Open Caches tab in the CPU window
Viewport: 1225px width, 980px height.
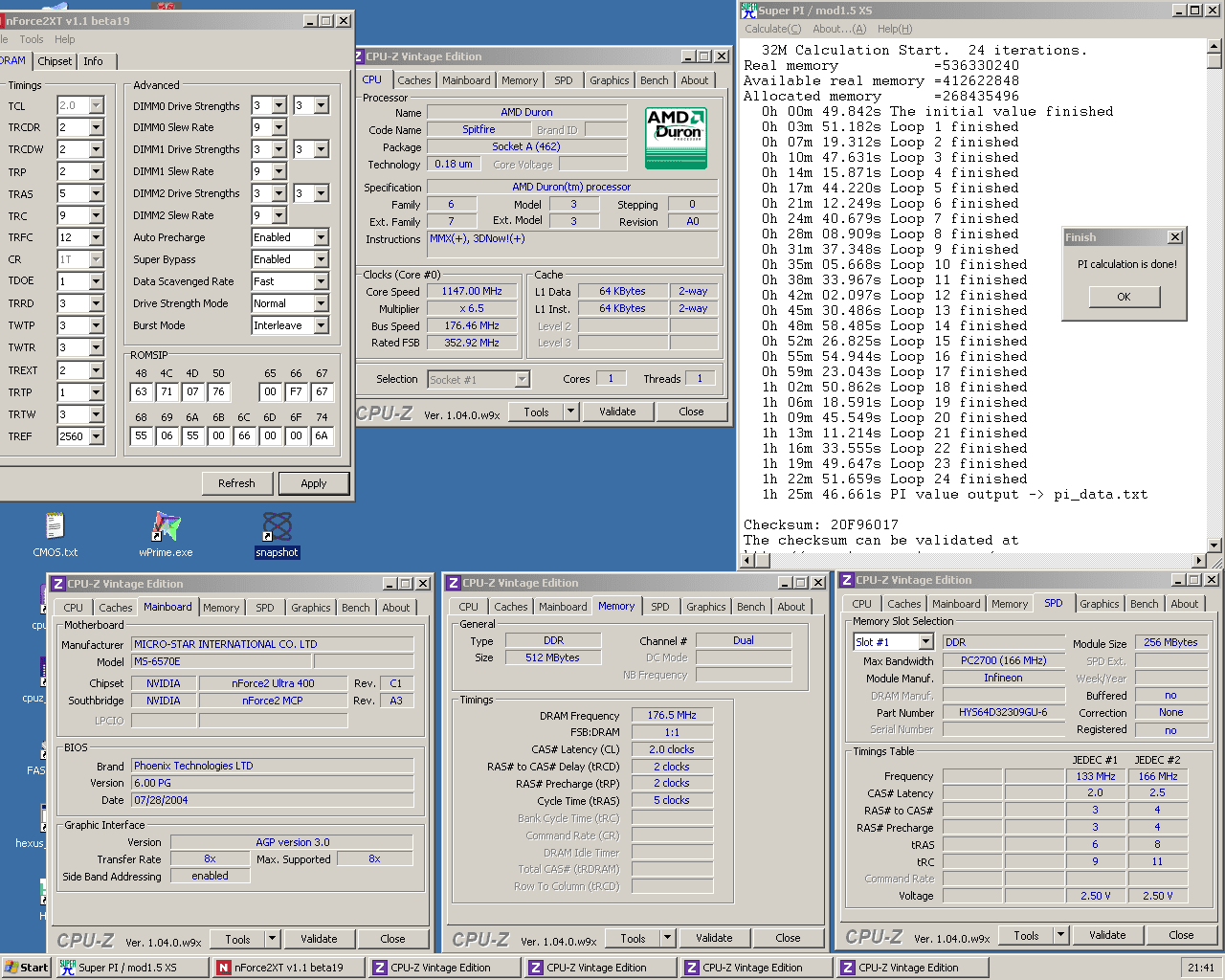(414, 80)
